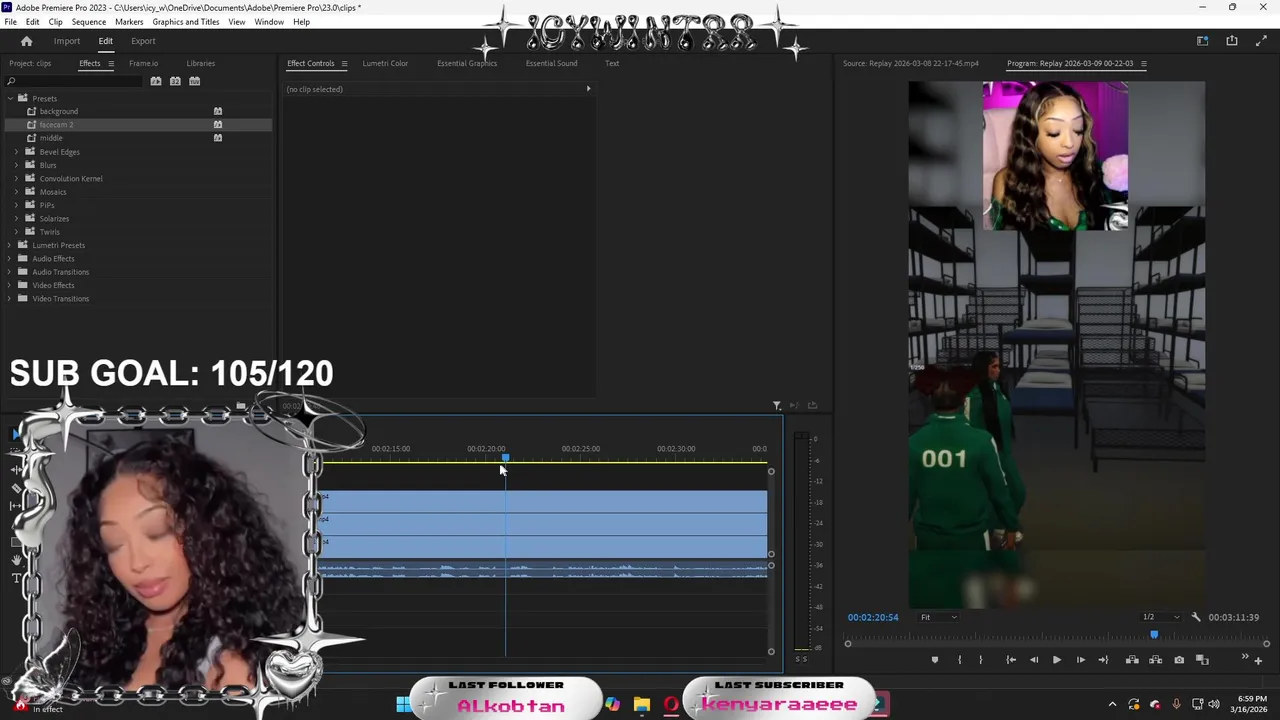Click the Home icon in the workspace bar

(x=26, y=41)
